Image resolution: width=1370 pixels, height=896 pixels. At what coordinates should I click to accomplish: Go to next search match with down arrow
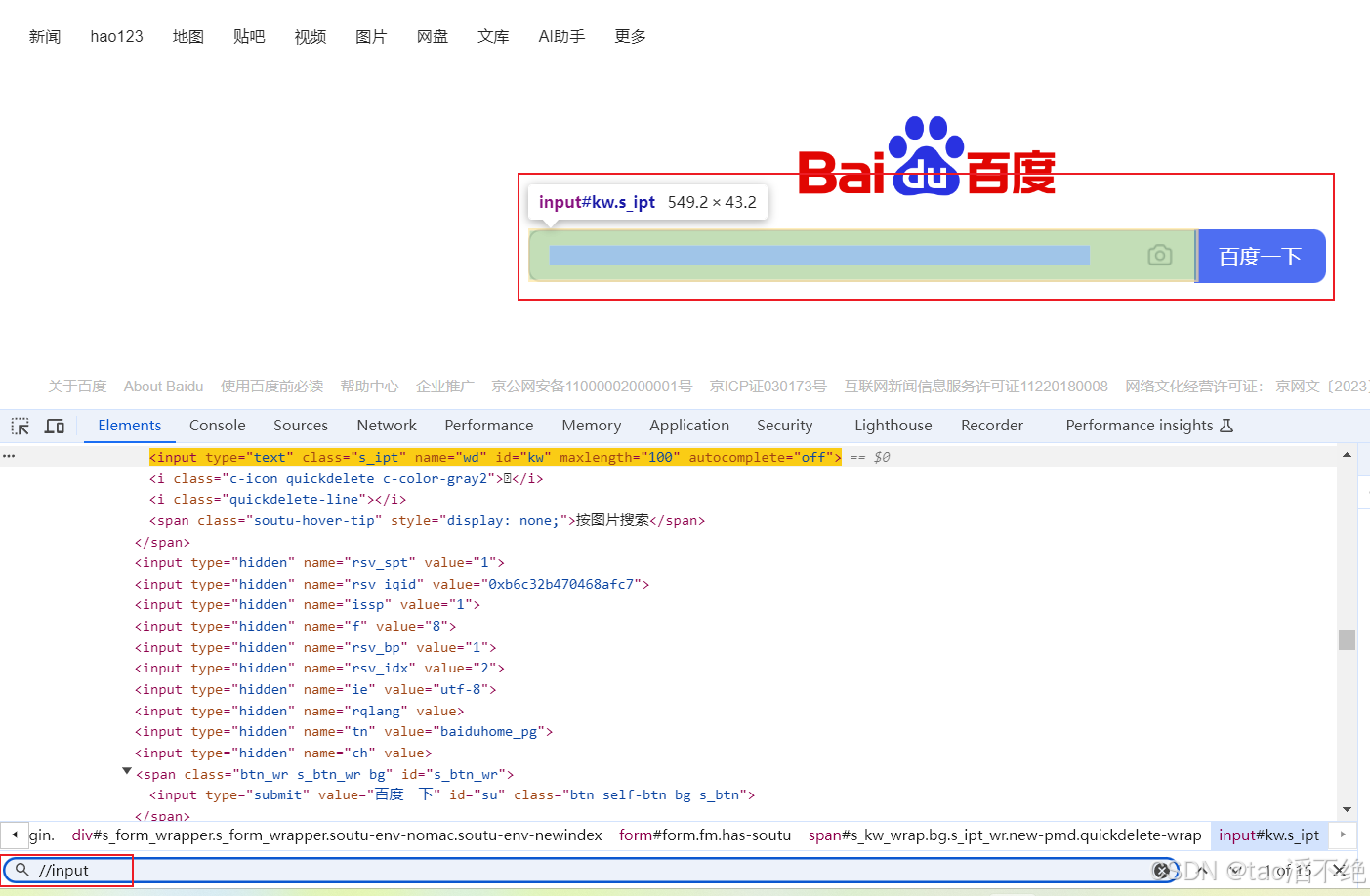click(1235, 870)
